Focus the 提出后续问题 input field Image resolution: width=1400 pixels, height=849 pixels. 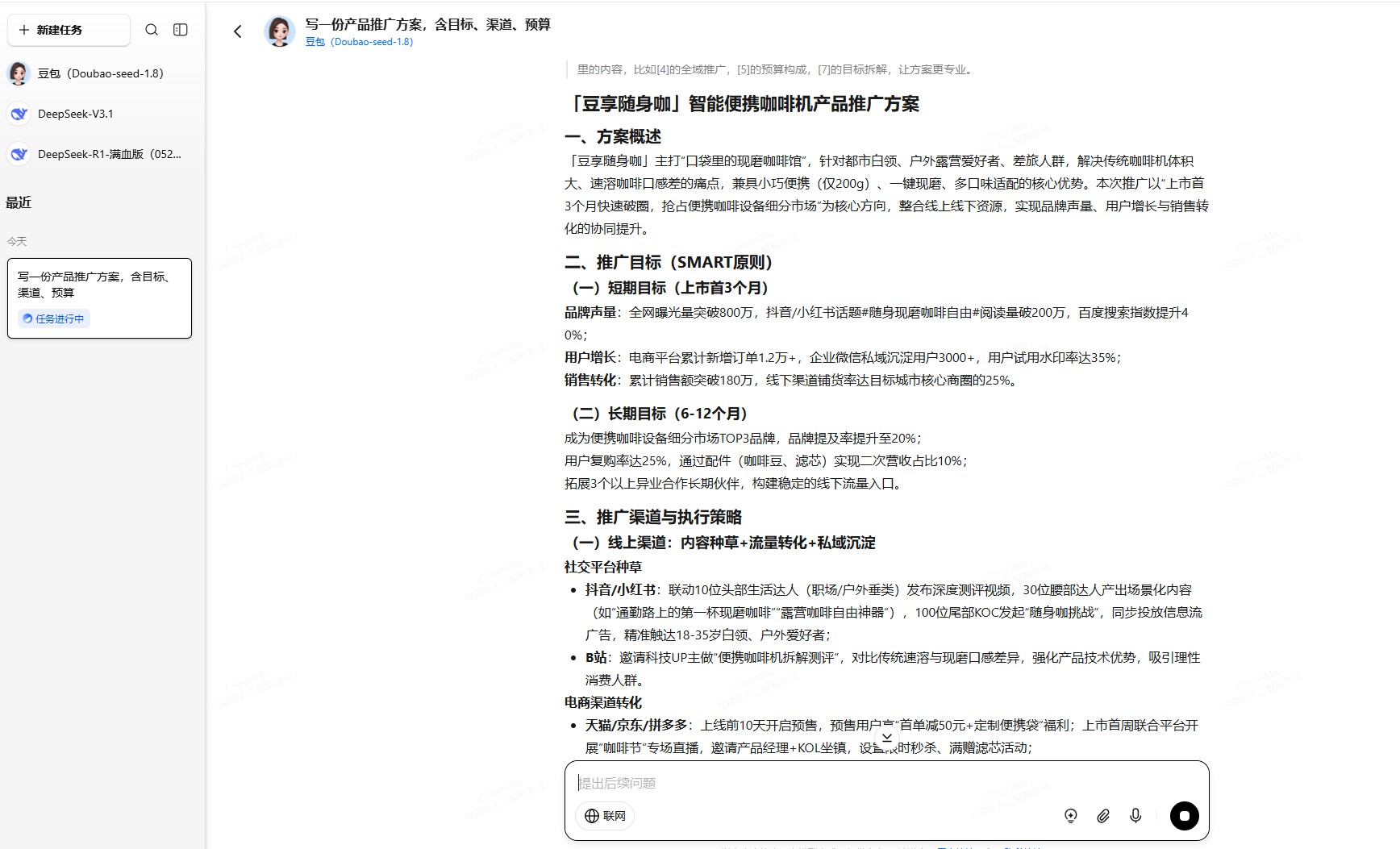(887, 783)
